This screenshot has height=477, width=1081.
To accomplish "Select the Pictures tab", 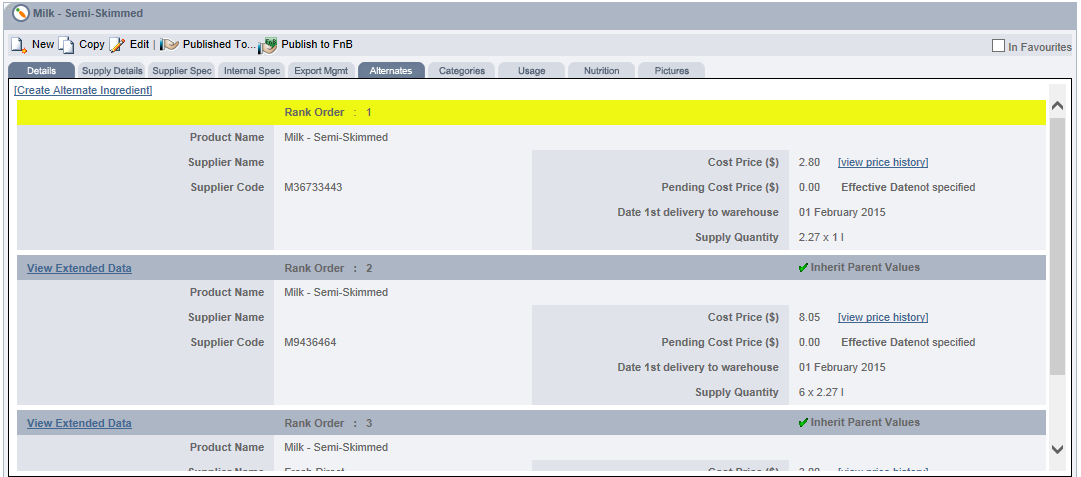I will [x=671, y=71].
